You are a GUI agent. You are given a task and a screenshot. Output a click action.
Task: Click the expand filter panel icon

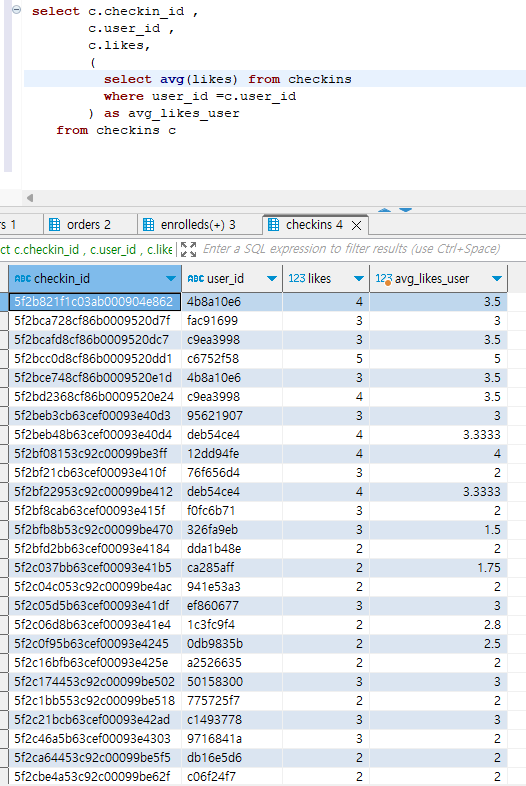[x=189, y=249]
